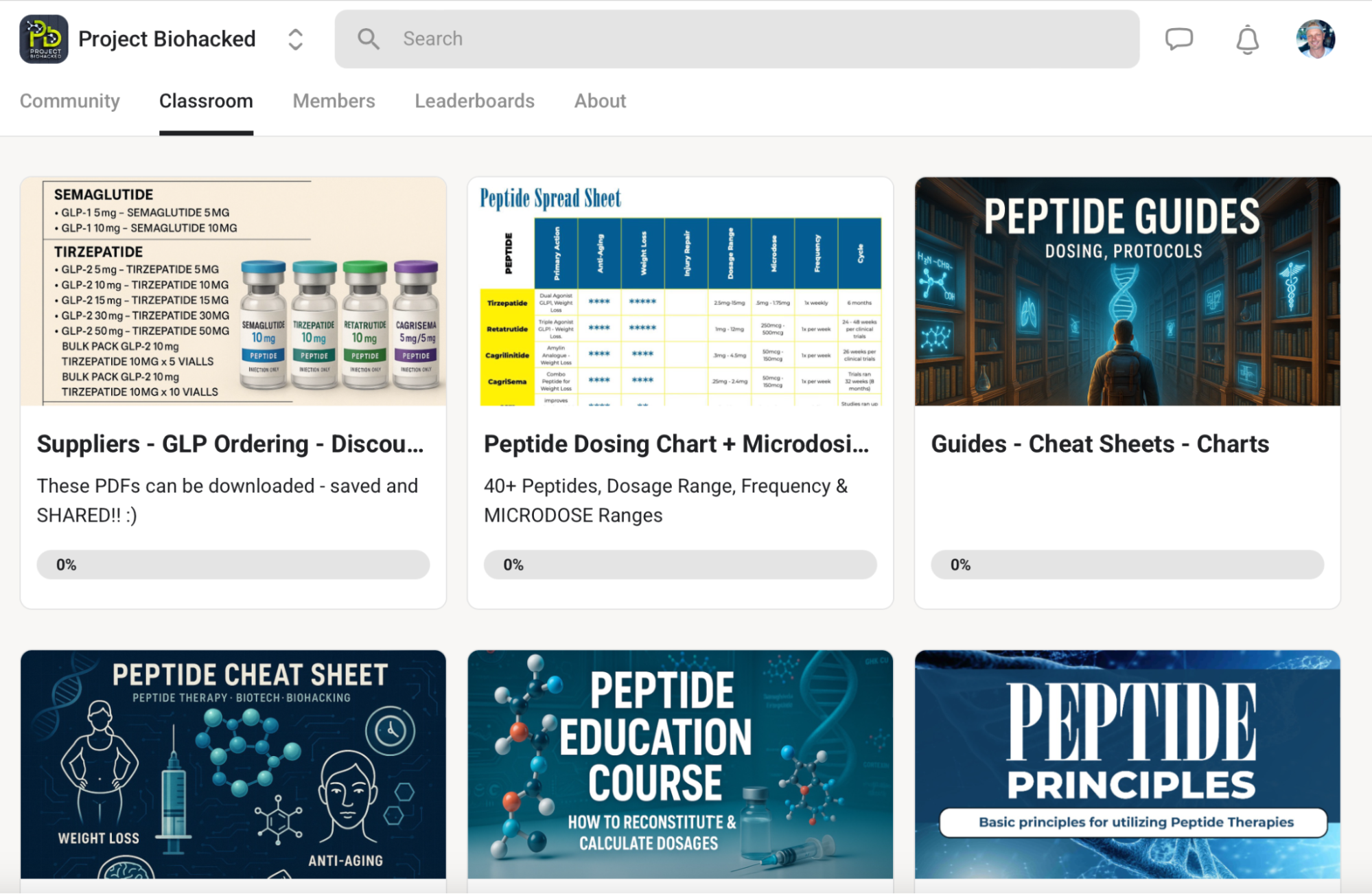The height and width of the screenshot is (894, 1372).
Task: Click the Suppliers course 0% progress bar
Action: pos(233,564)
